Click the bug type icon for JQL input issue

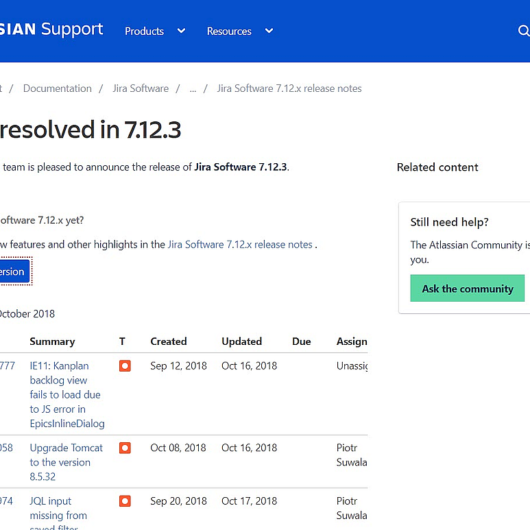(125, 501)
